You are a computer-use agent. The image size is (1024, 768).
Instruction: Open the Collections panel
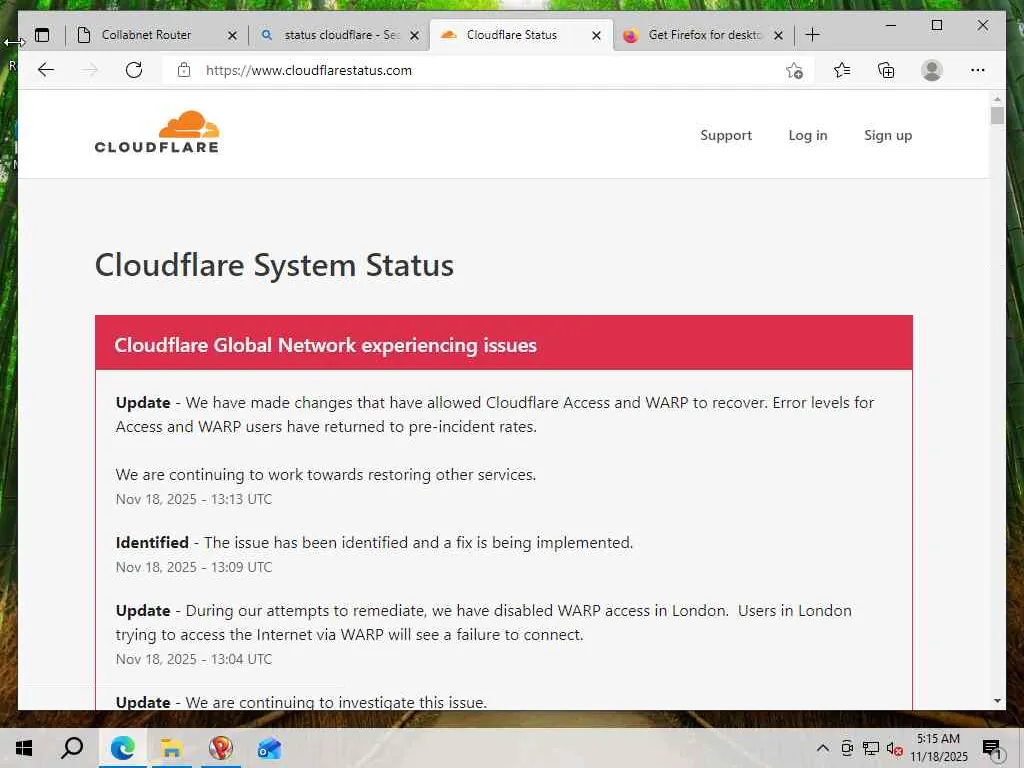pos(886,70)
